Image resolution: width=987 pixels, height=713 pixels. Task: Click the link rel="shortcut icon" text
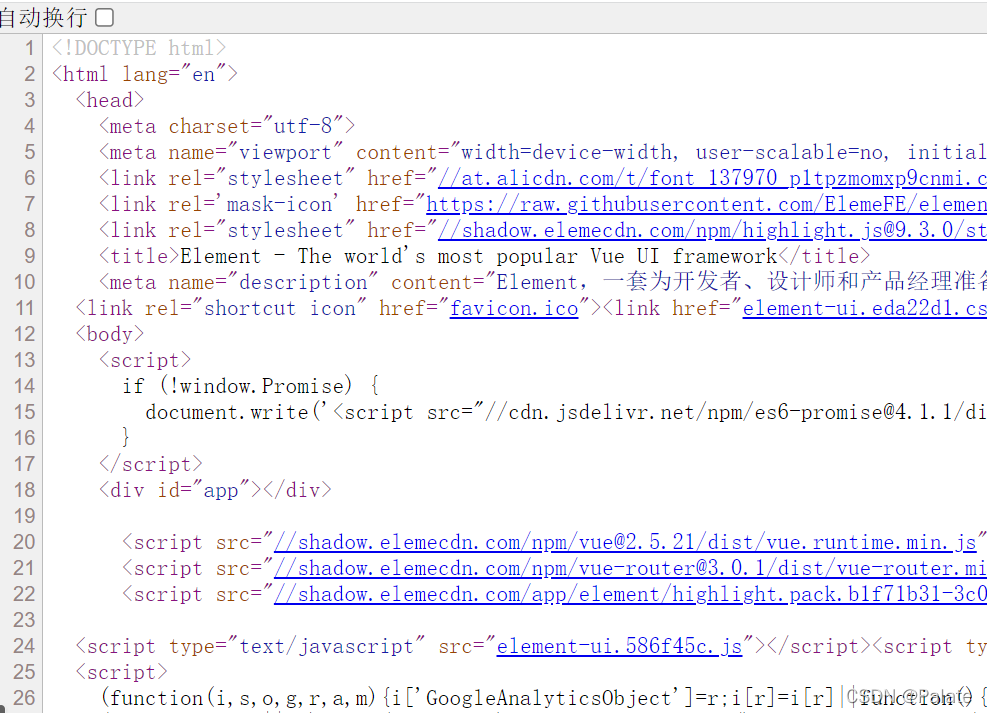pyautogui.click(x=221, y=308)
